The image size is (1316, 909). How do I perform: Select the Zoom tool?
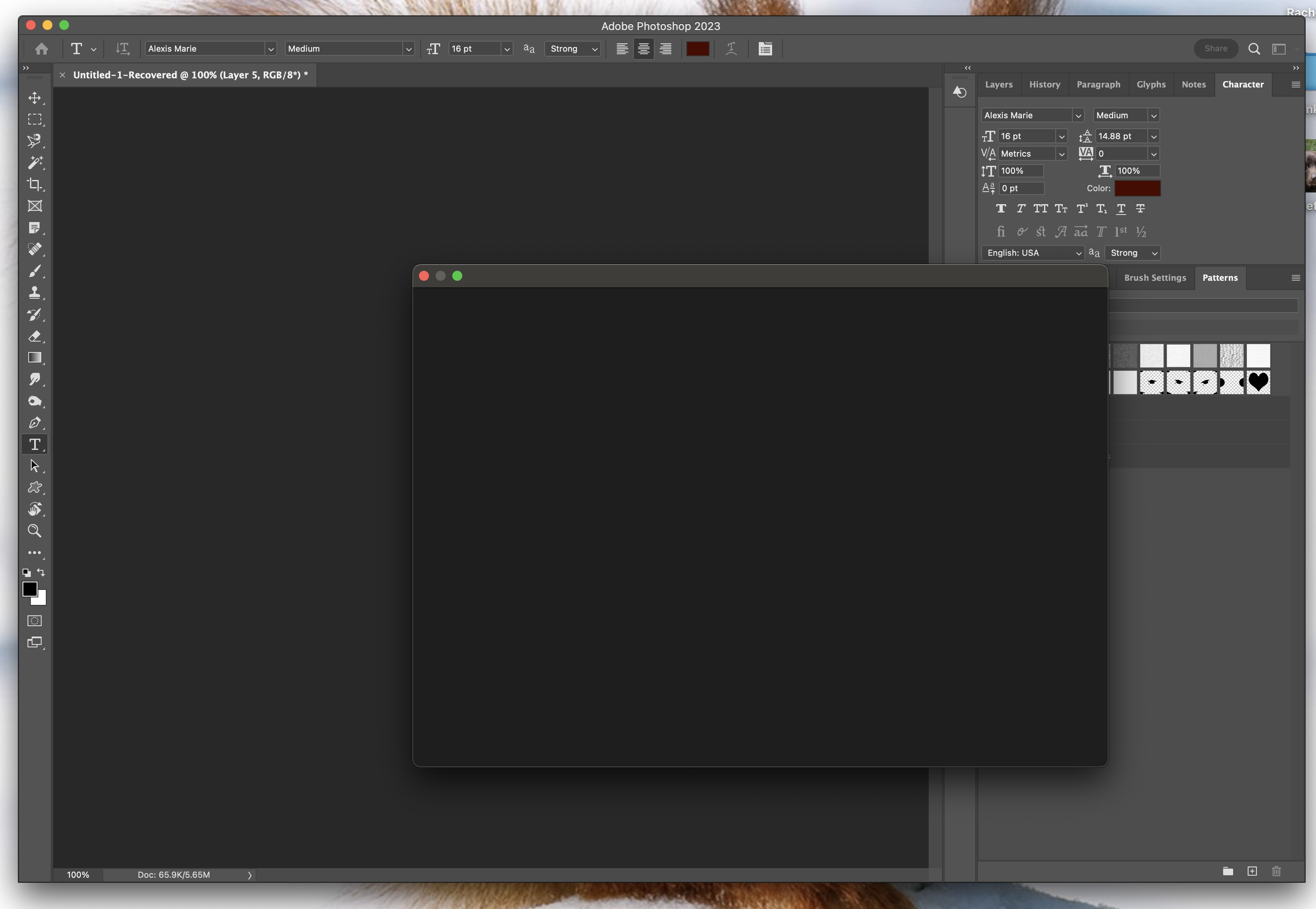(35, 531)
